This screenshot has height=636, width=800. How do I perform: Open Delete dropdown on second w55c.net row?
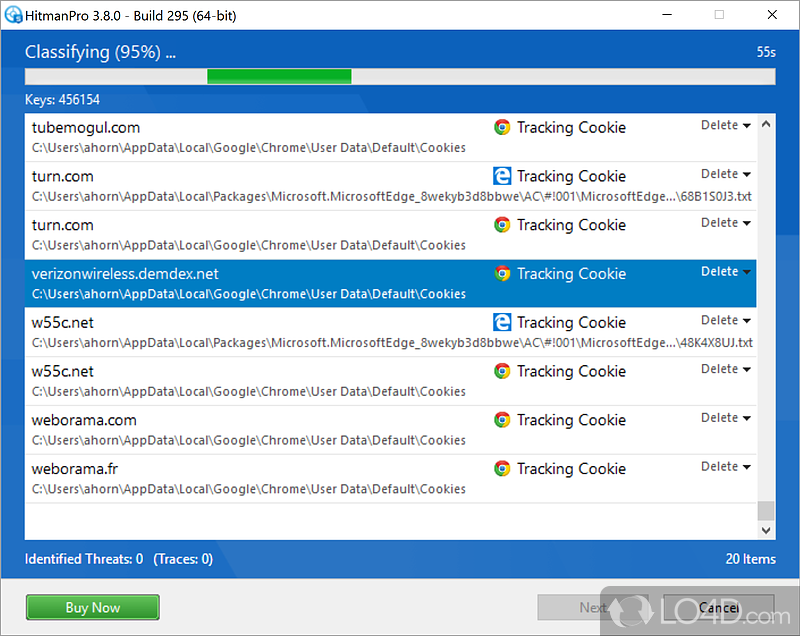[x=726, y=370]
